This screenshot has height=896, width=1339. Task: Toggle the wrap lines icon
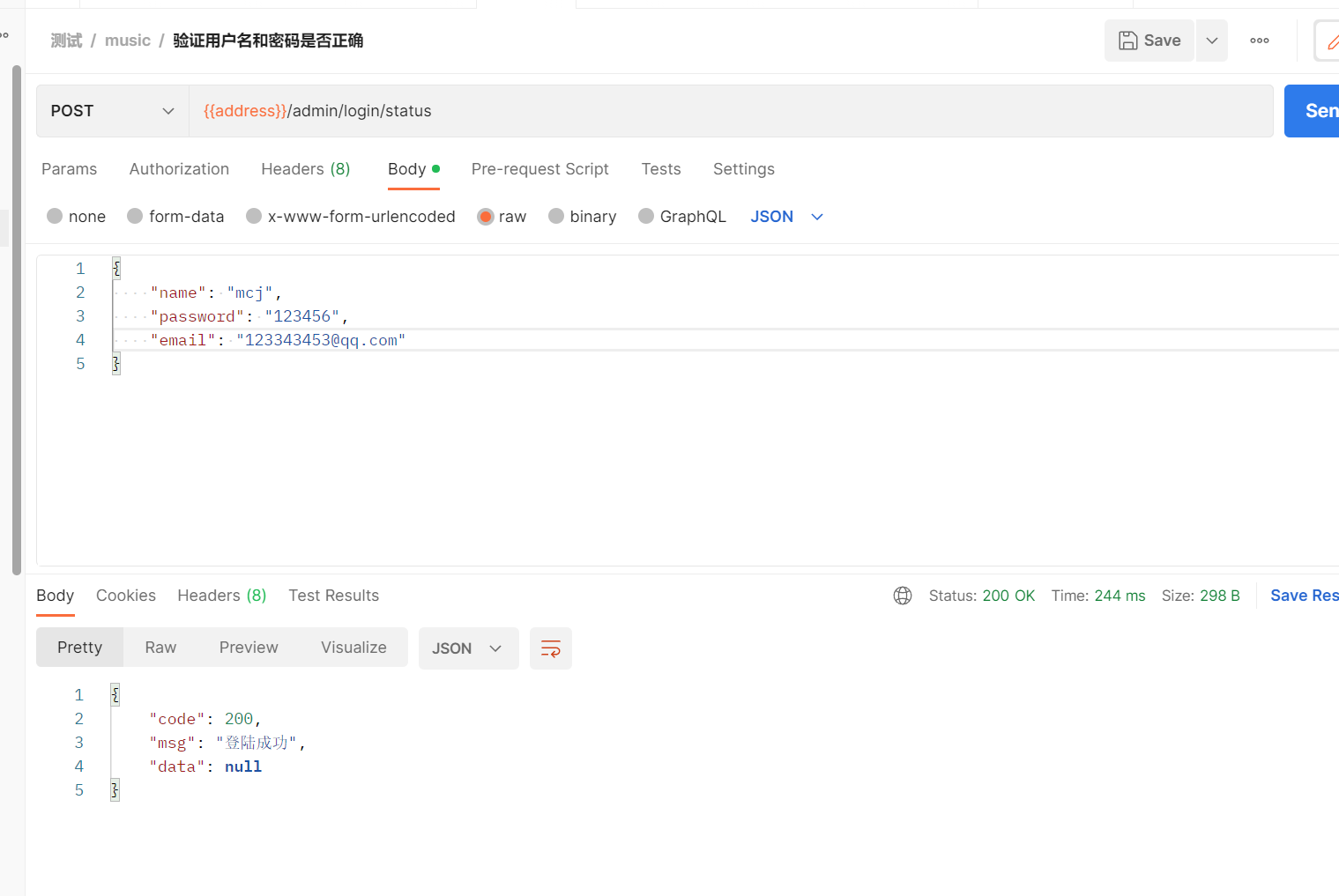551,648
